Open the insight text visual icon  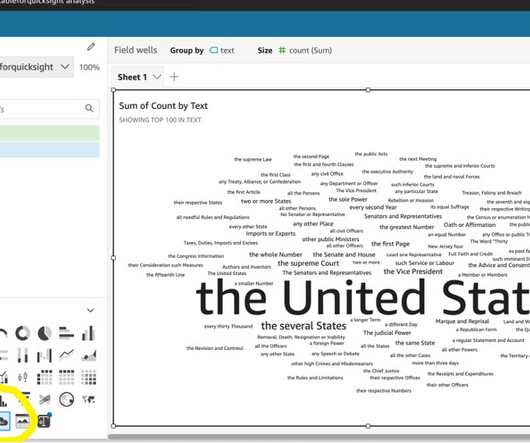pyautogui.click(x=44, y=421)
